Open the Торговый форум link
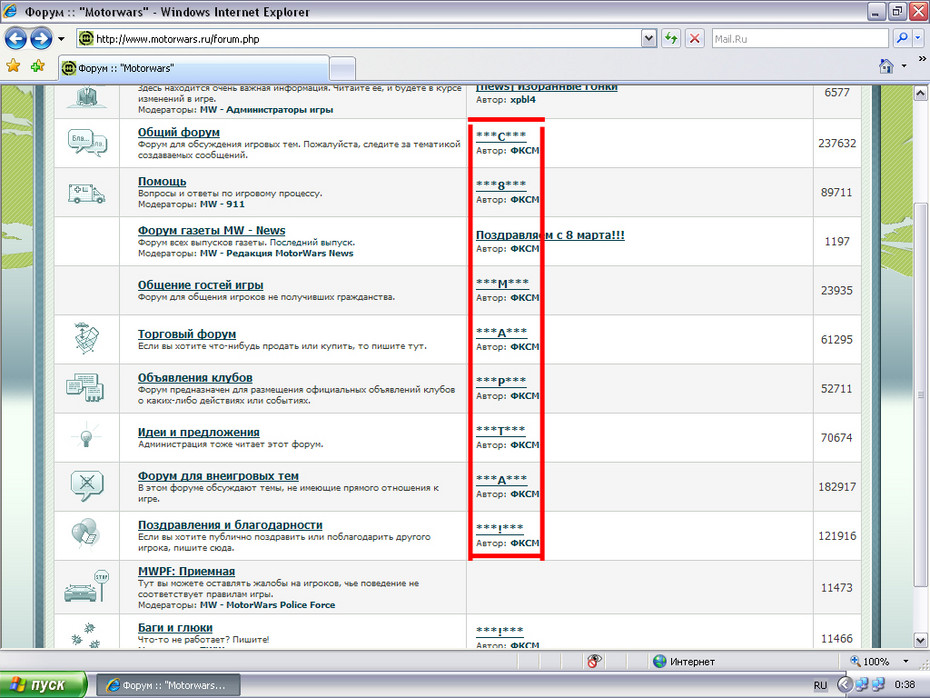The width and height of the screenshot is (930, 698). point(187,334)
